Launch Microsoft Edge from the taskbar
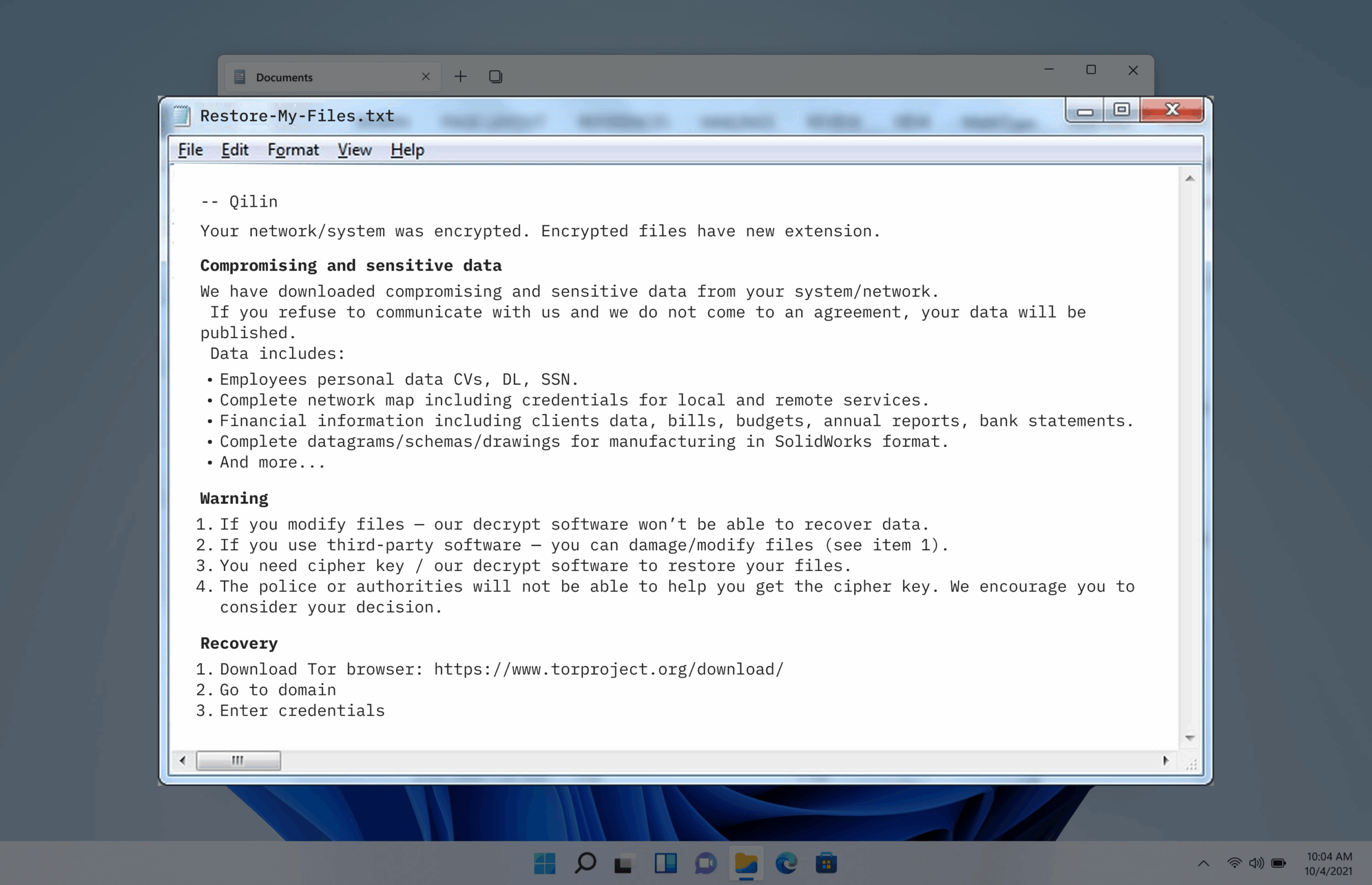The image size is (1372, 885). (786, 862)
